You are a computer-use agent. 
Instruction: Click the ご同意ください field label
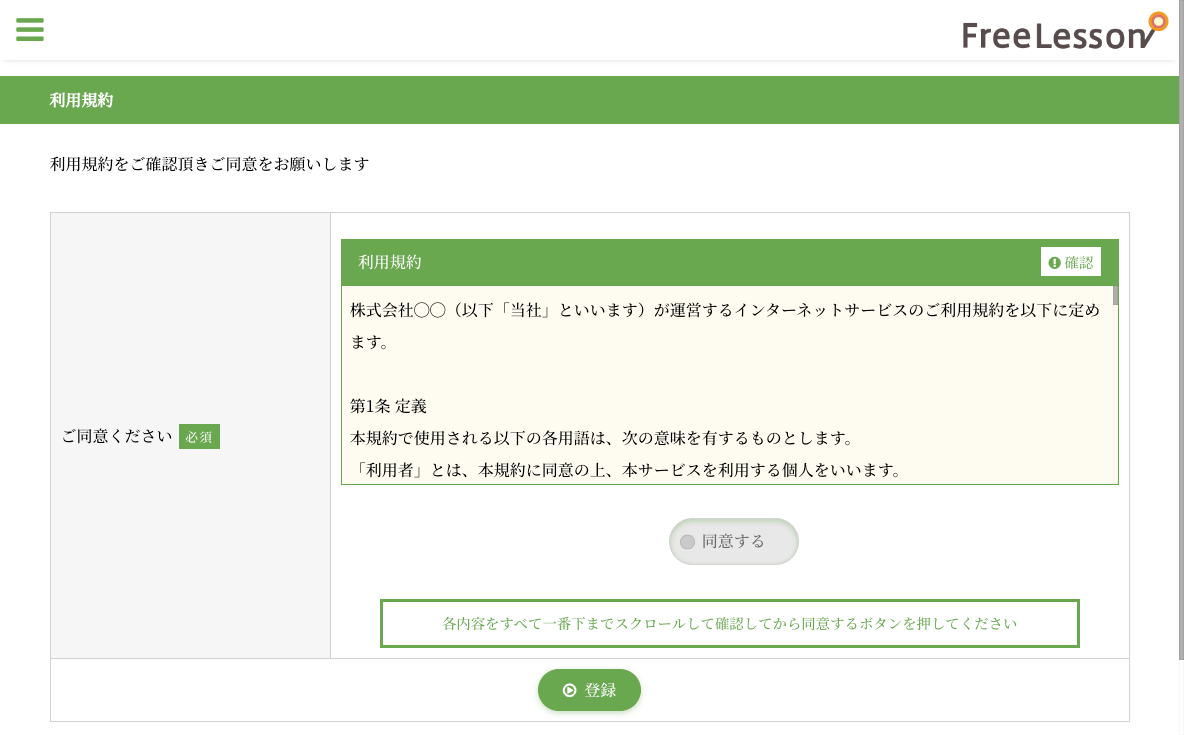point(117,437)
